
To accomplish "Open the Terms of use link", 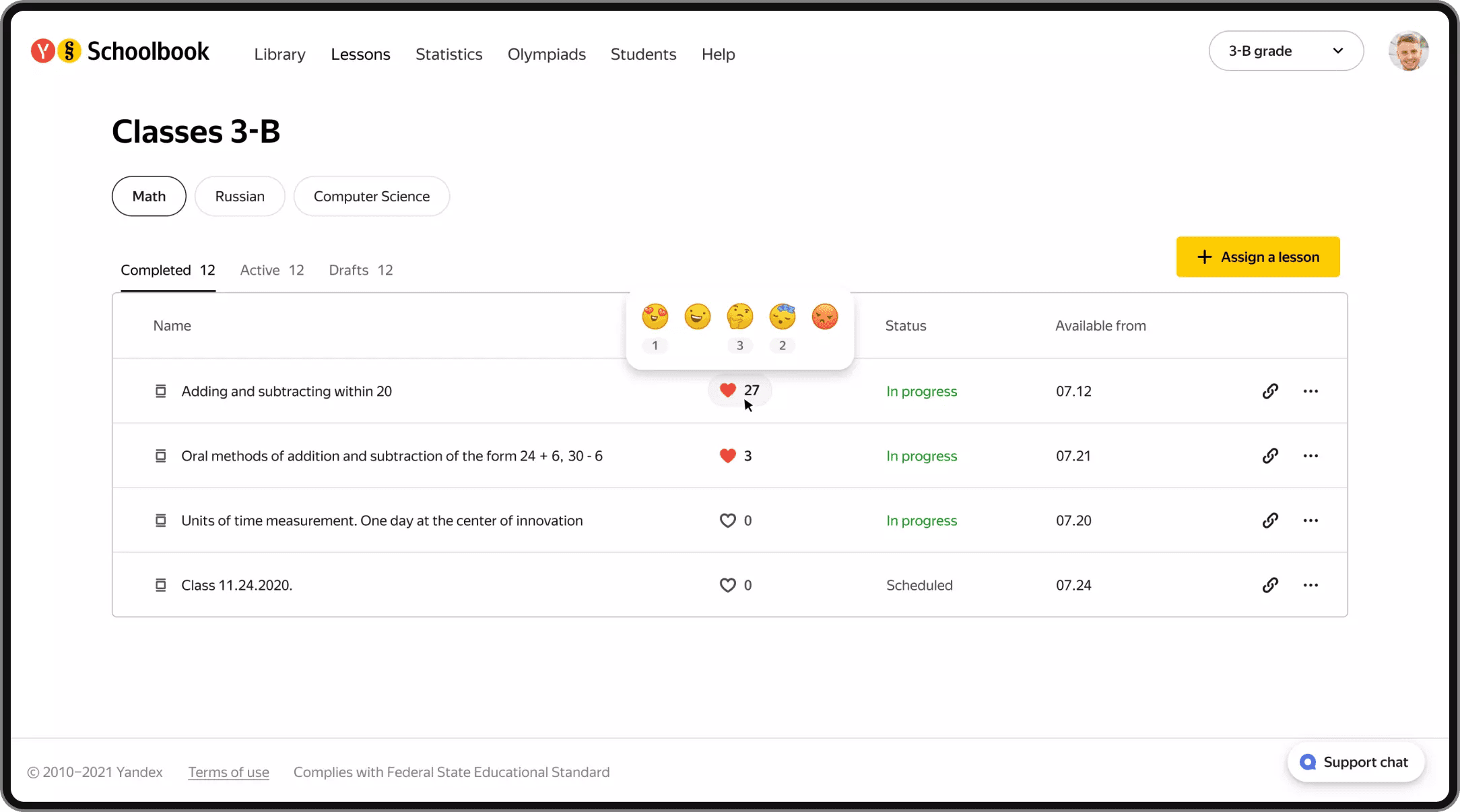I will [x=228, y=772].
